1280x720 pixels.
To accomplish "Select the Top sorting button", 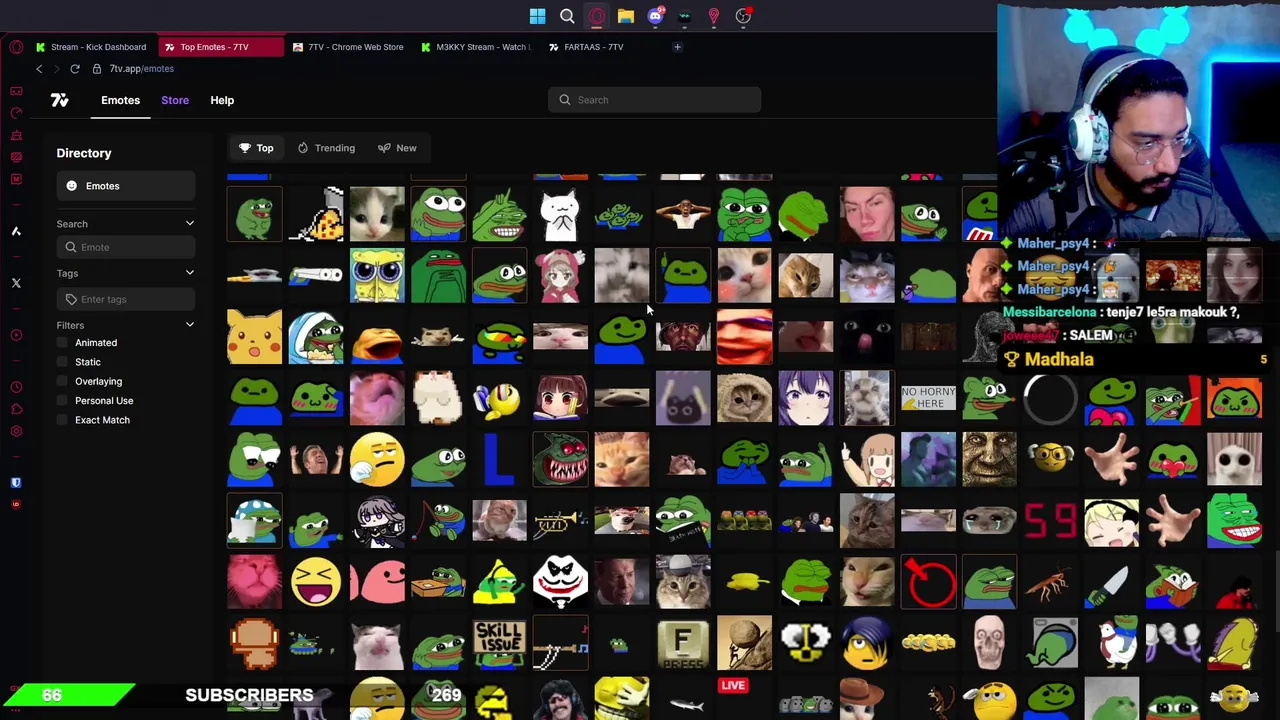I will pyautogui.click(x=256, y=148).
